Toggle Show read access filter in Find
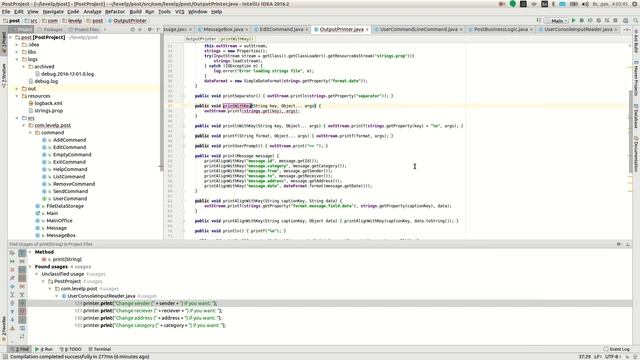This screenshot has width=640, height=360. click(22, 303)
